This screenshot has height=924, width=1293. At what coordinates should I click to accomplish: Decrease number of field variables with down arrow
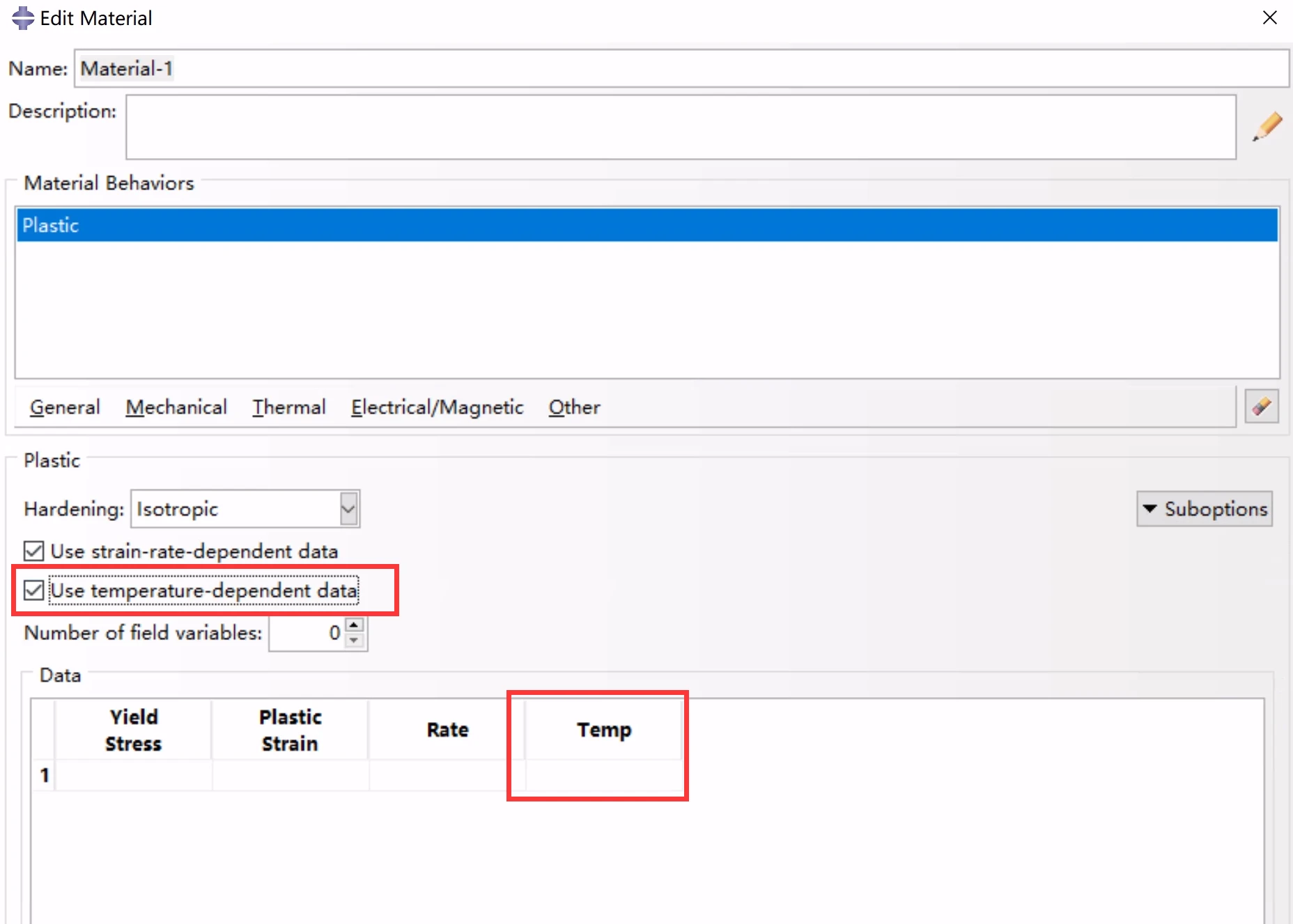(x=355, y=641)
